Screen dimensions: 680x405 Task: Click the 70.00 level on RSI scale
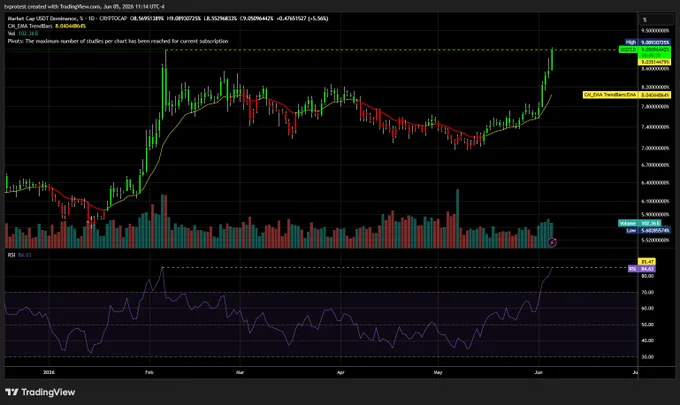point(647,293)
